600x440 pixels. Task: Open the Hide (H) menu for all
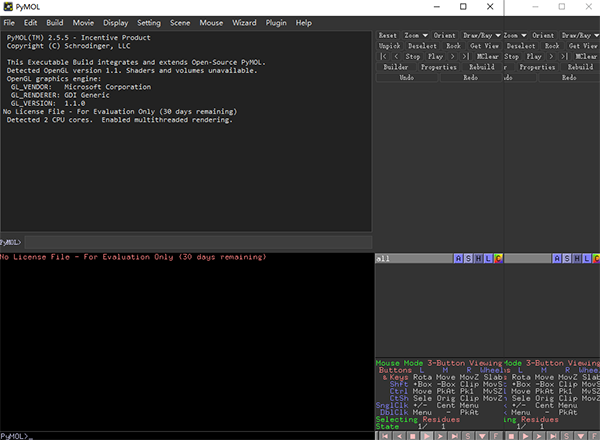coord(479,258)
